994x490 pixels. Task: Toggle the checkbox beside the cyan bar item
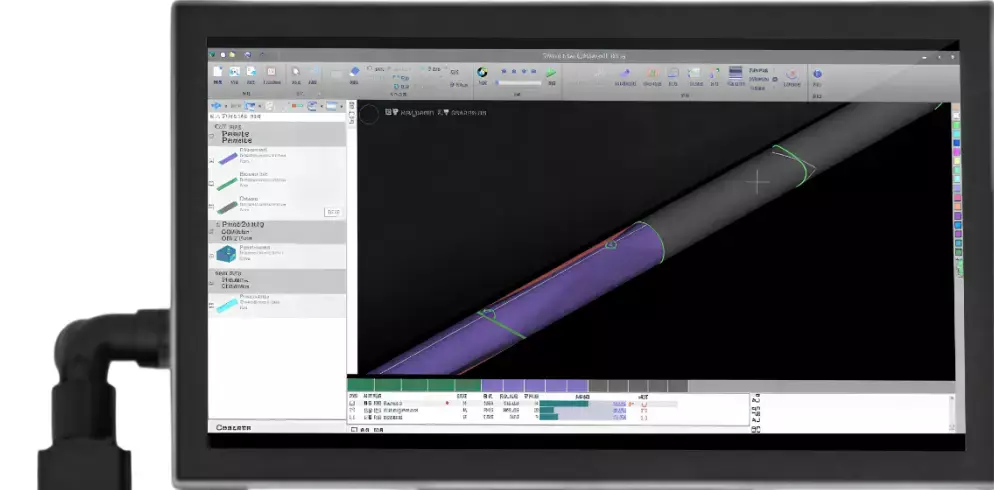[212, 306]
